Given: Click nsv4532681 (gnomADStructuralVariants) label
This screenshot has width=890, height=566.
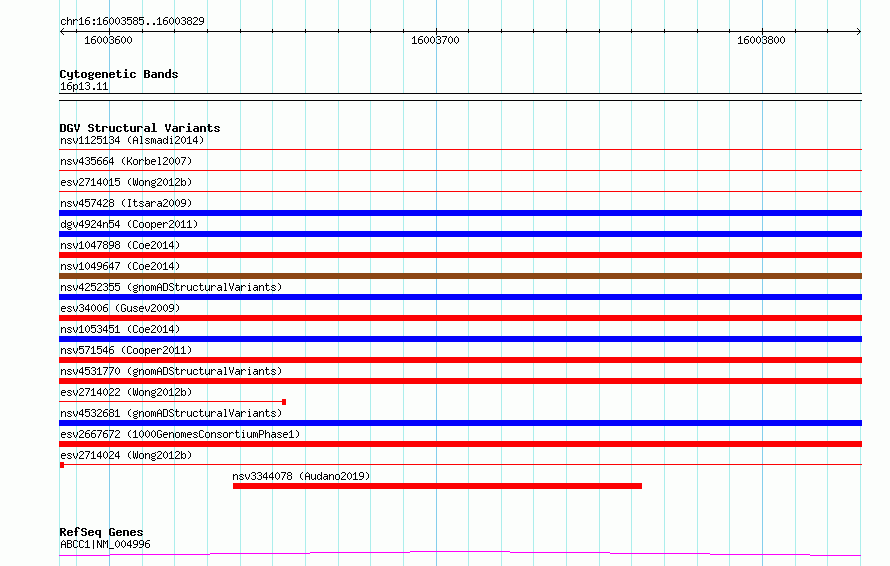Looking at the screenshot, I should (x=171, y=413).
